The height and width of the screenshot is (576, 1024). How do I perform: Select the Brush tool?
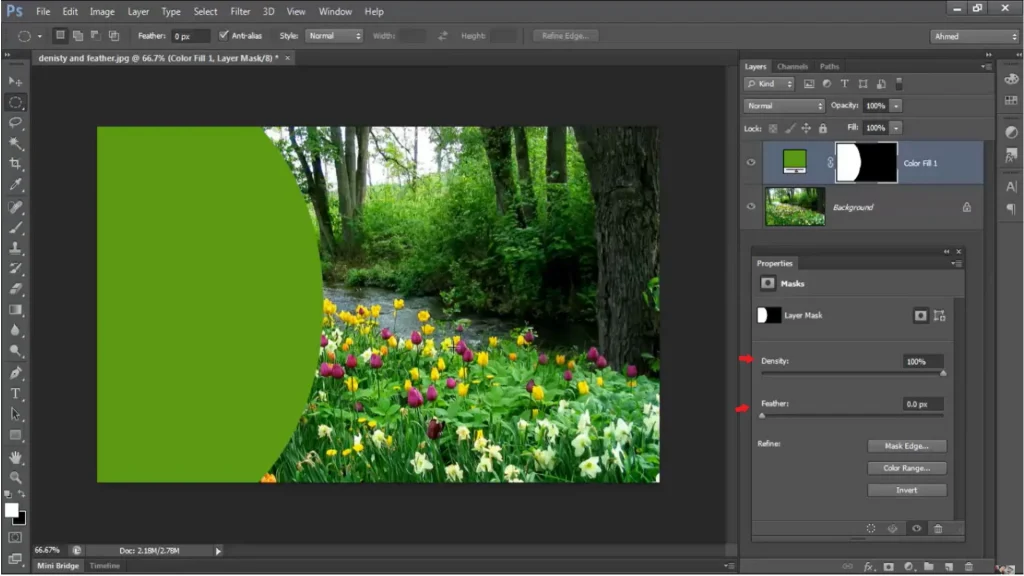[x=16, y=227]
